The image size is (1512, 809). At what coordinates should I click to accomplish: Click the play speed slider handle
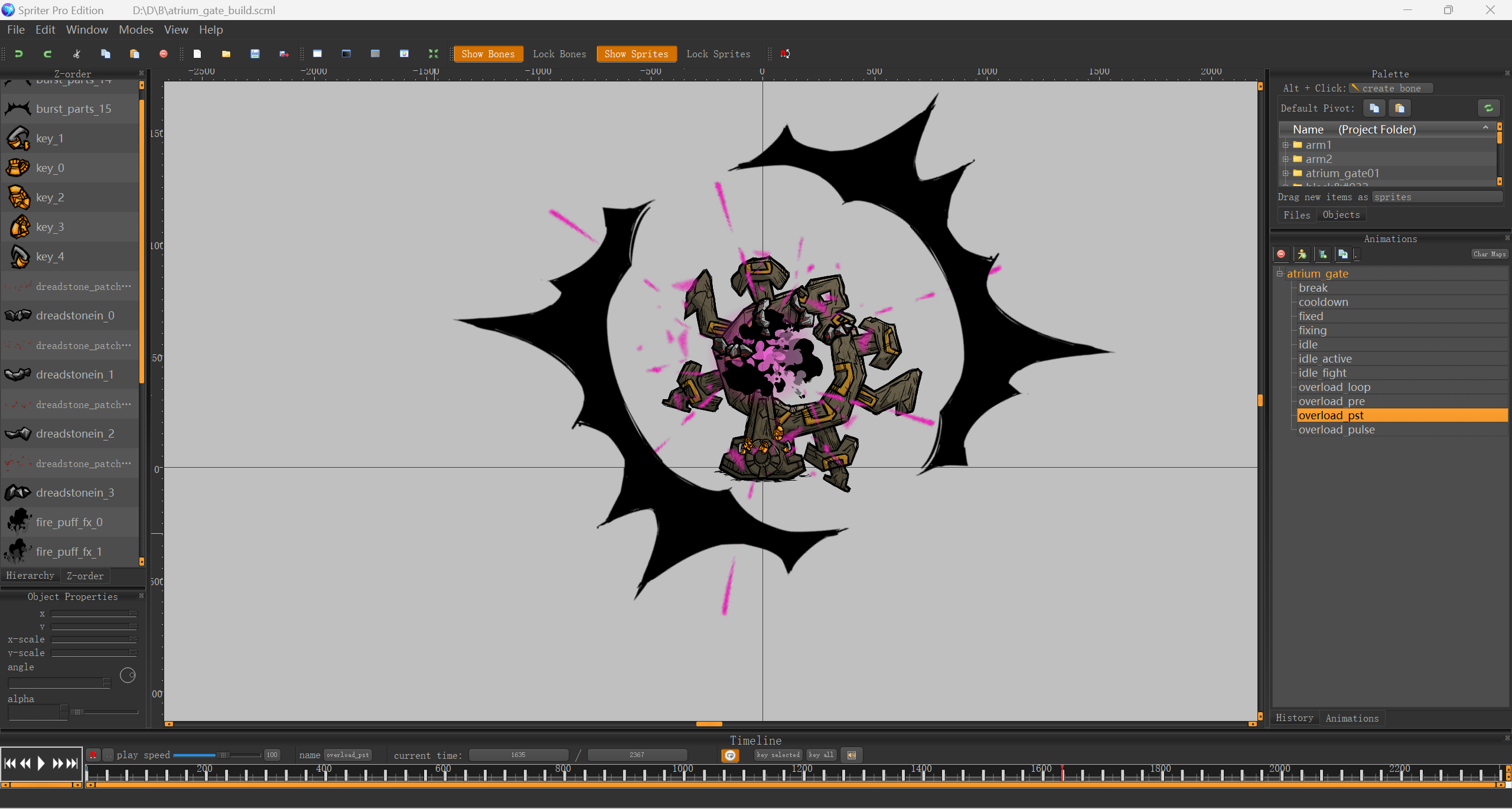[x=223, y=755]
